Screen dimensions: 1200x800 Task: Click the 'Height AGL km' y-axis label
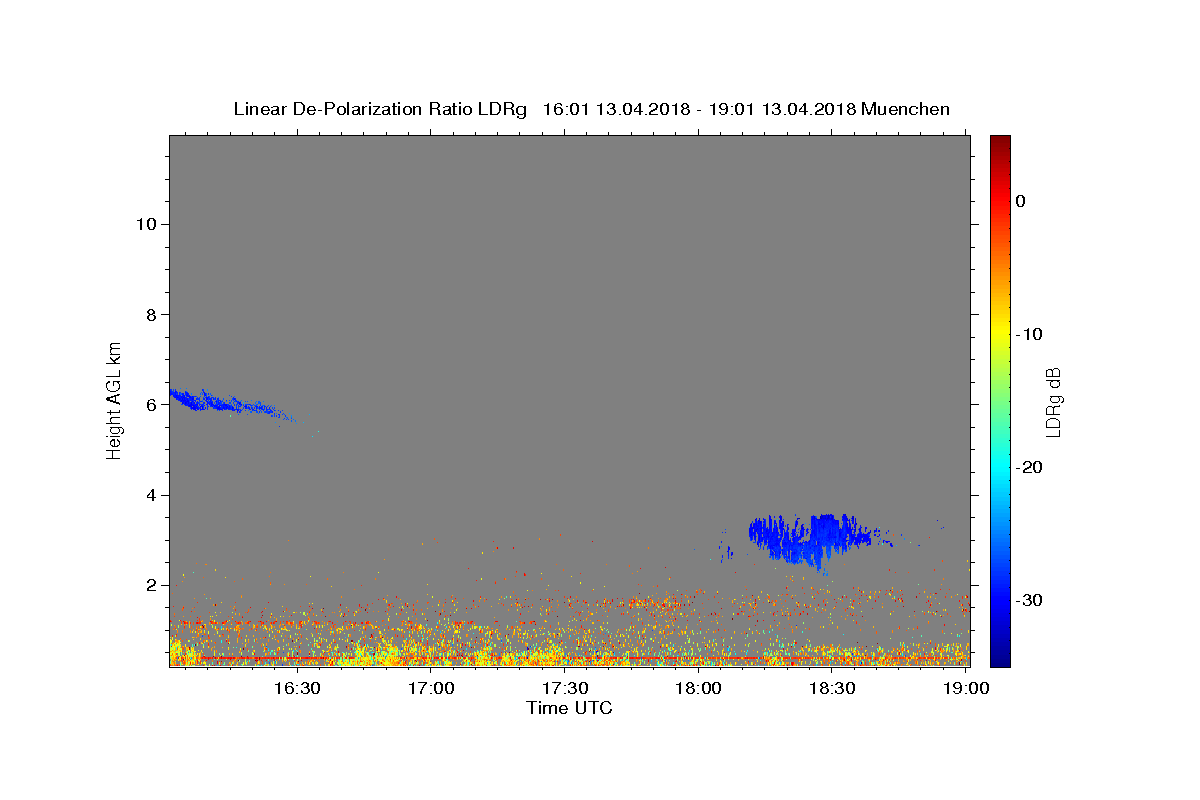[x=114, y=400]
